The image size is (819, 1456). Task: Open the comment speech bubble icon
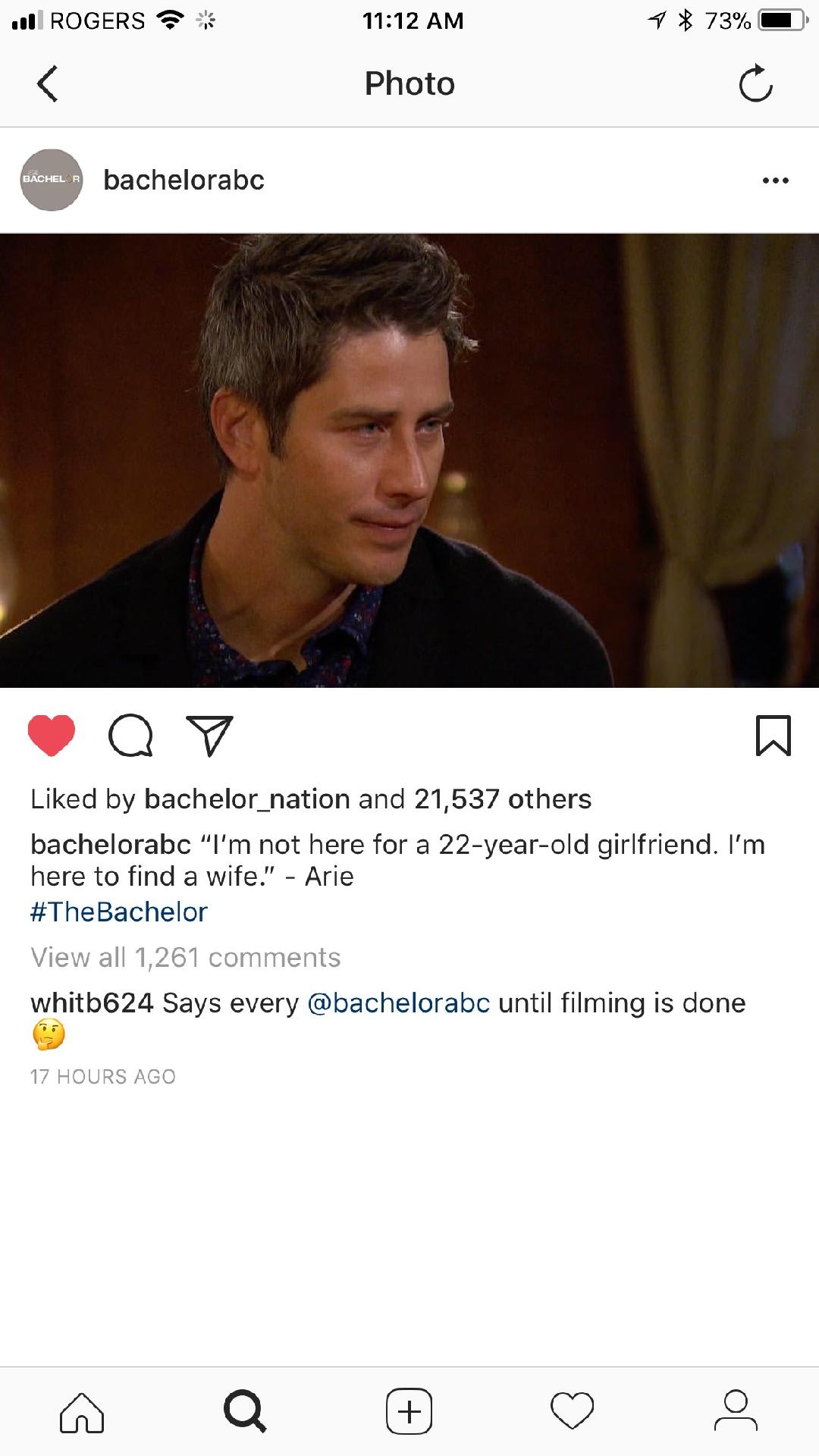click(130, 736)
